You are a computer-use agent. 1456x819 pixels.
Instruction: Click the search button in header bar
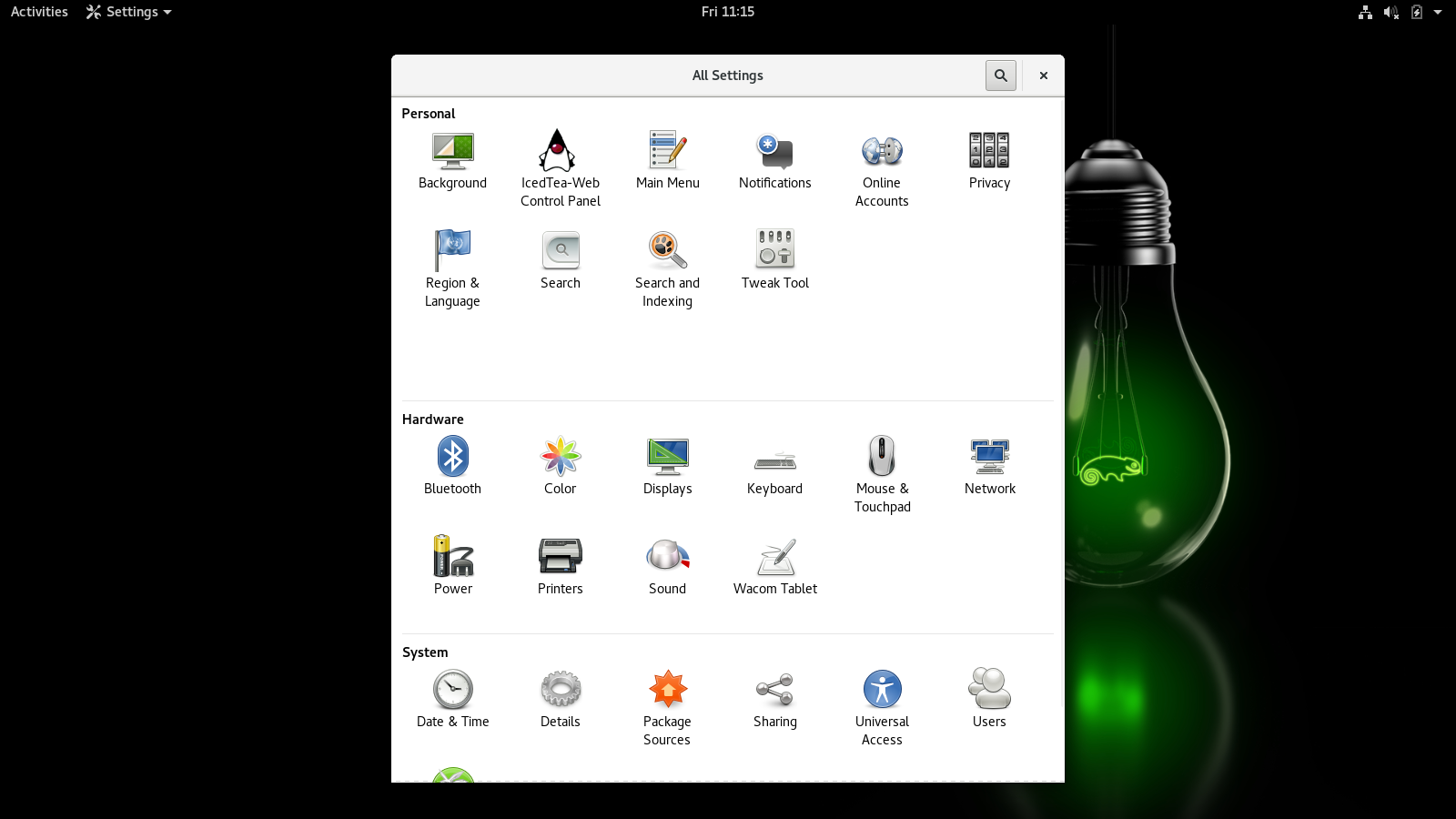pyautogui.click(x=1000, y=76)
